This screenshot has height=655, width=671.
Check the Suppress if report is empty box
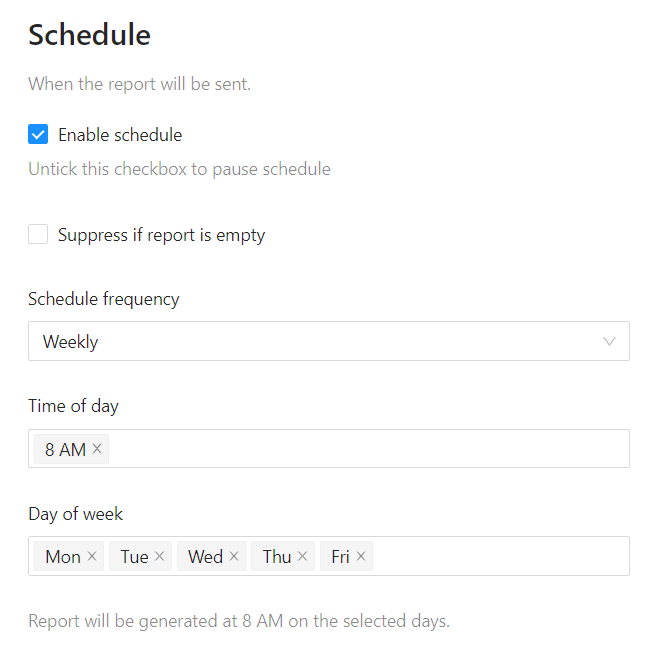pyautogui.click(x=38, y=235)
